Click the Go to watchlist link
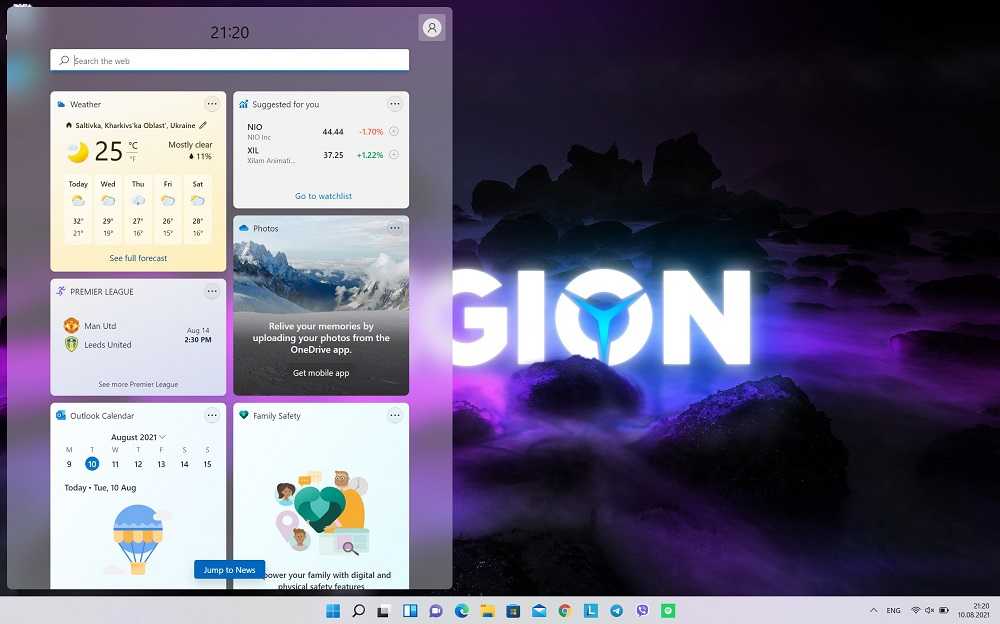Image resolution: width=1000 pixels, height=624 pixels. [x=323, y=196]
